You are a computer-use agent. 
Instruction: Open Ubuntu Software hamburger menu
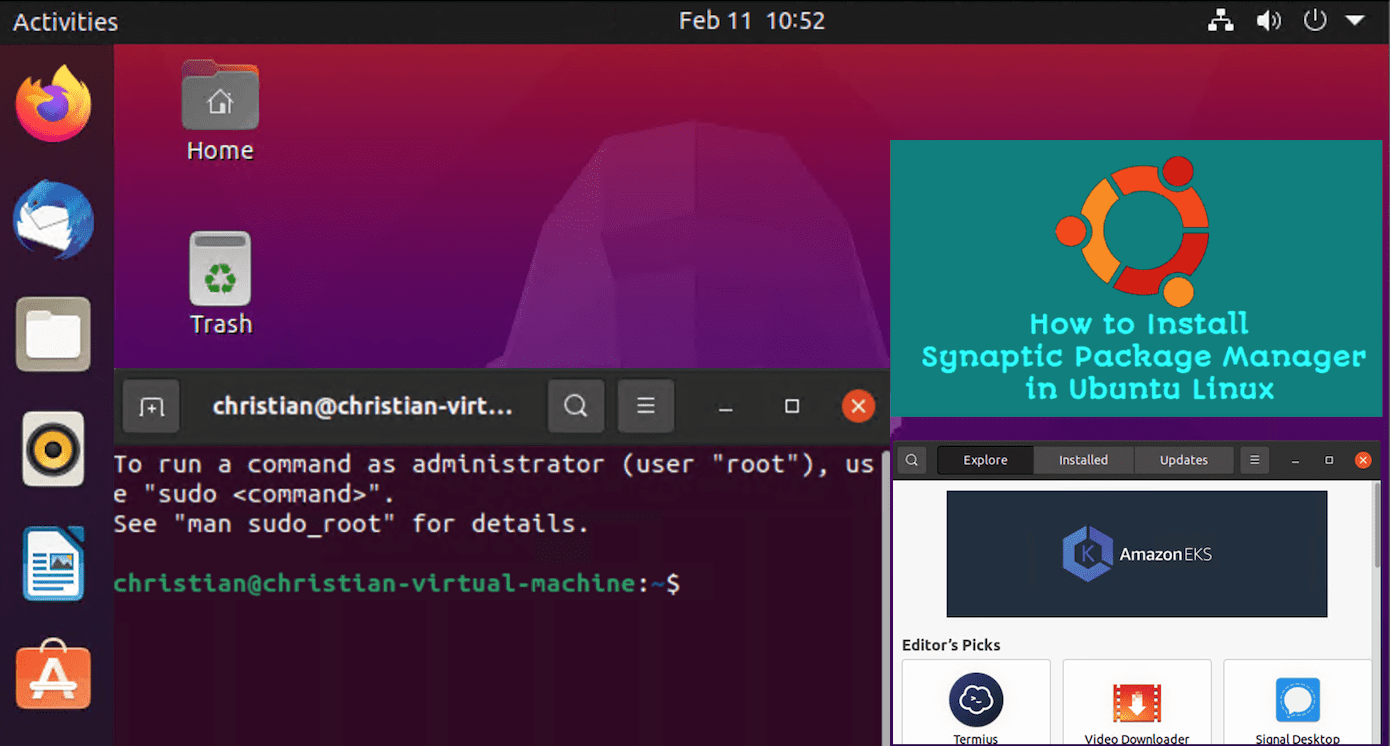coord(1255,460)
